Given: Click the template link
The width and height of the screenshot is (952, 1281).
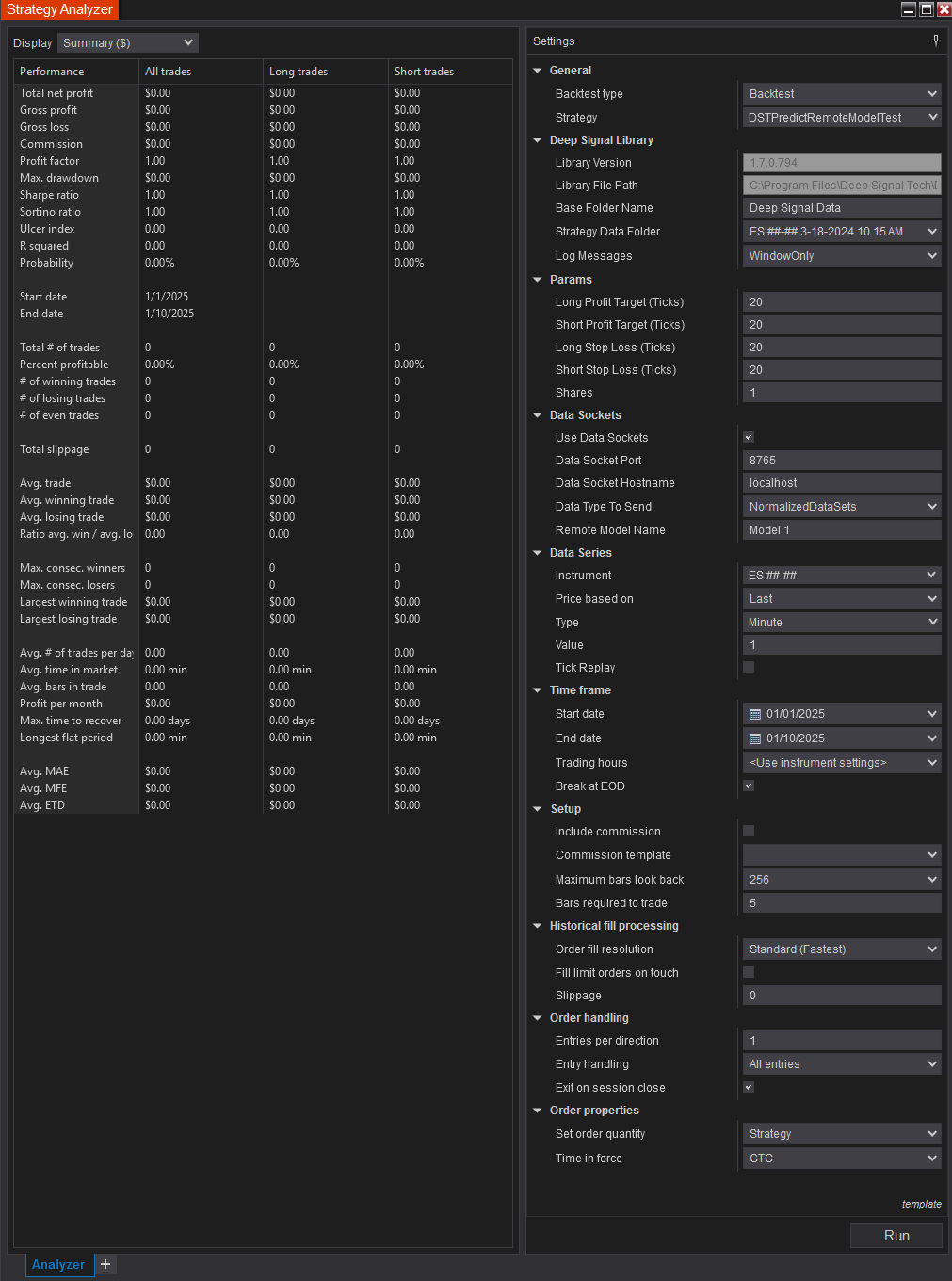Looking at the screenshot, I should point(922,1204).
